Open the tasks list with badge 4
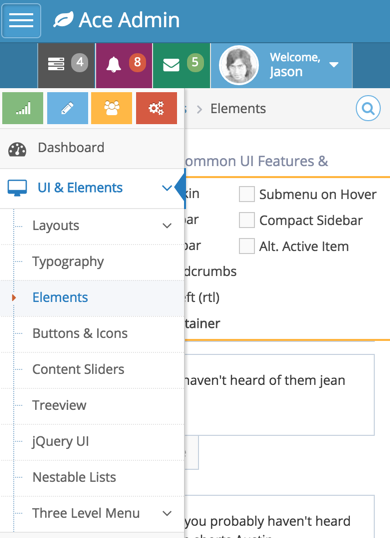 click(66, 65)
